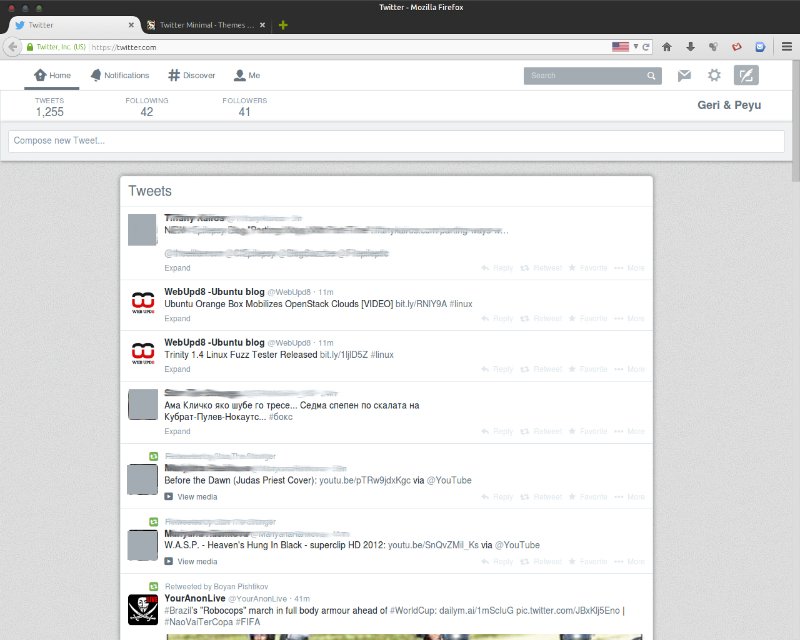This screenshot has height=640, width=800.
Task: Click the WebUpd8 avatar on Orange Box tweet
Action: (143, 303)
